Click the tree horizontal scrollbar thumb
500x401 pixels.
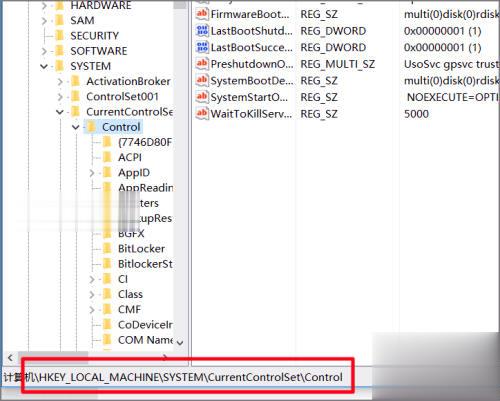53,358
